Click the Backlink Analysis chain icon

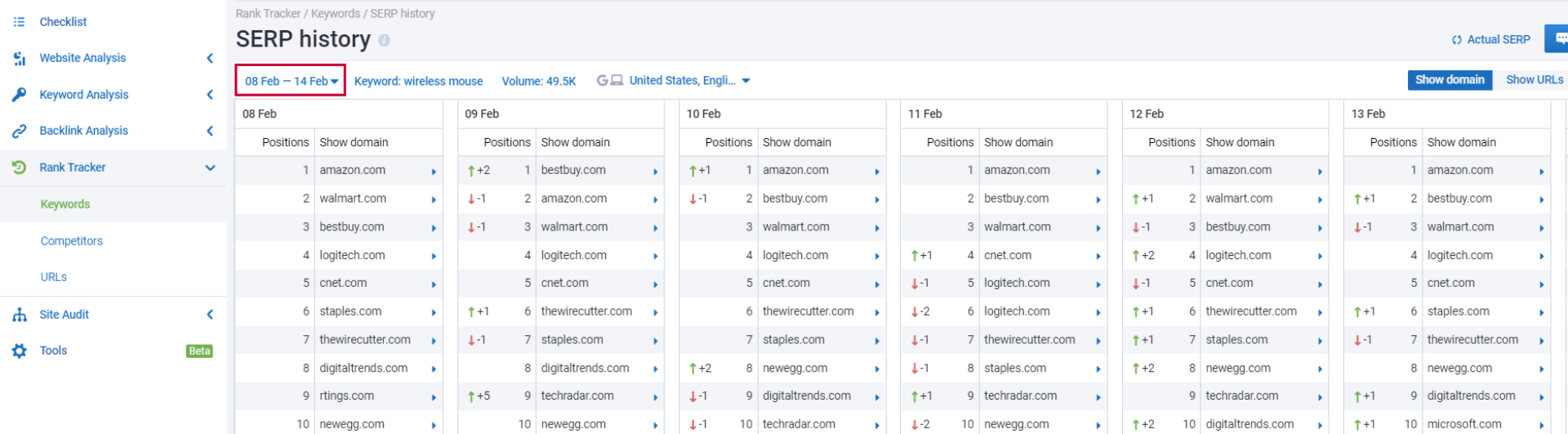pyautogui.click(x=19, y=131)
